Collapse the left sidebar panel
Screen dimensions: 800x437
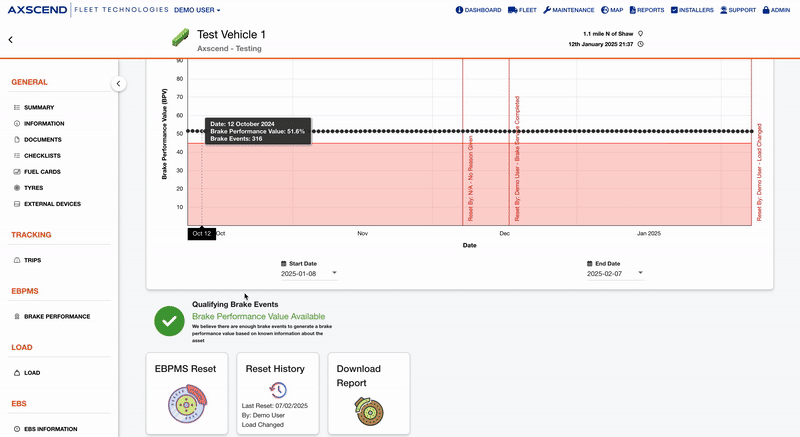pyautogui.click(x=118, y=84)
